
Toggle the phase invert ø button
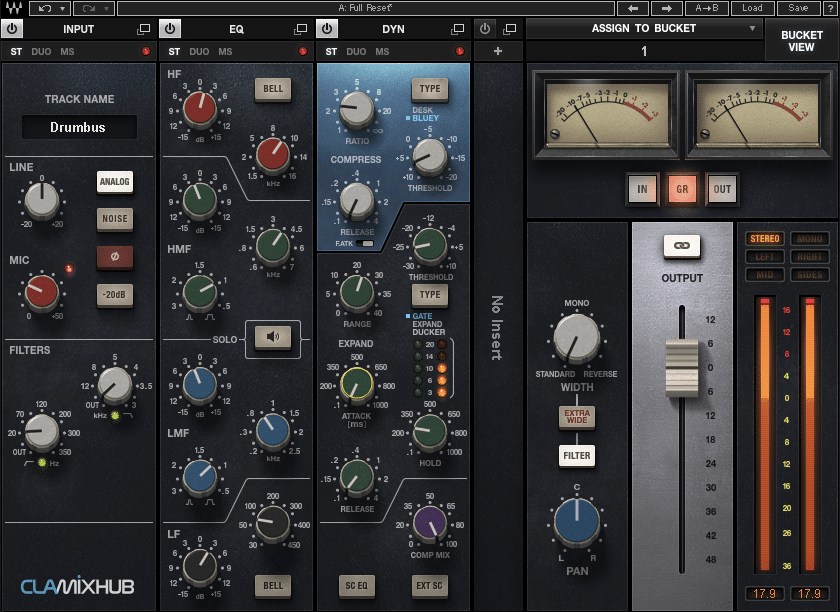point(115,257)
